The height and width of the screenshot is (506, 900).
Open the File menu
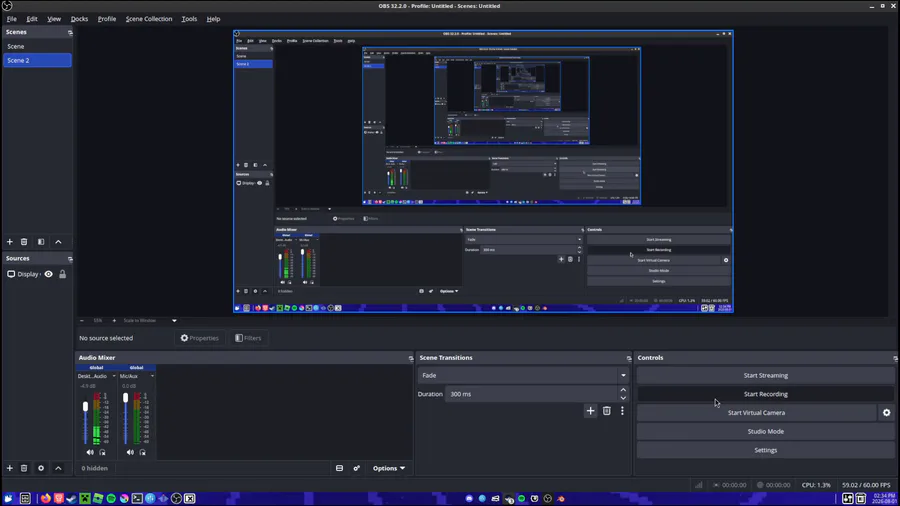[11, 19]
